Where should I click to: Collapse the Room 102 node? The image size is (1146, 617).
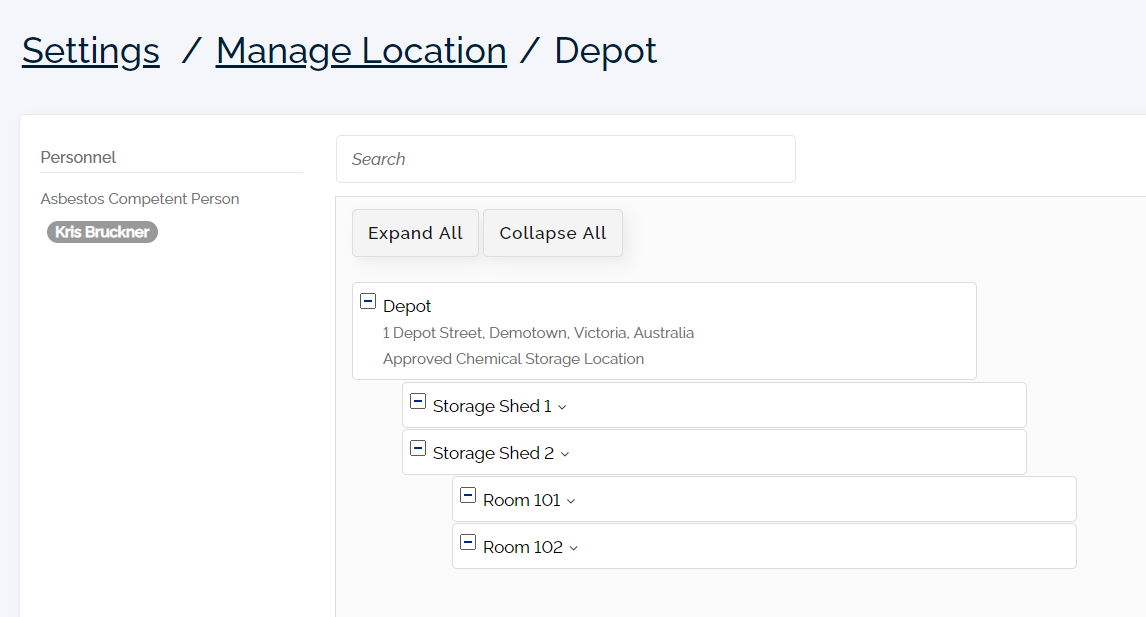tap(467, 541)
